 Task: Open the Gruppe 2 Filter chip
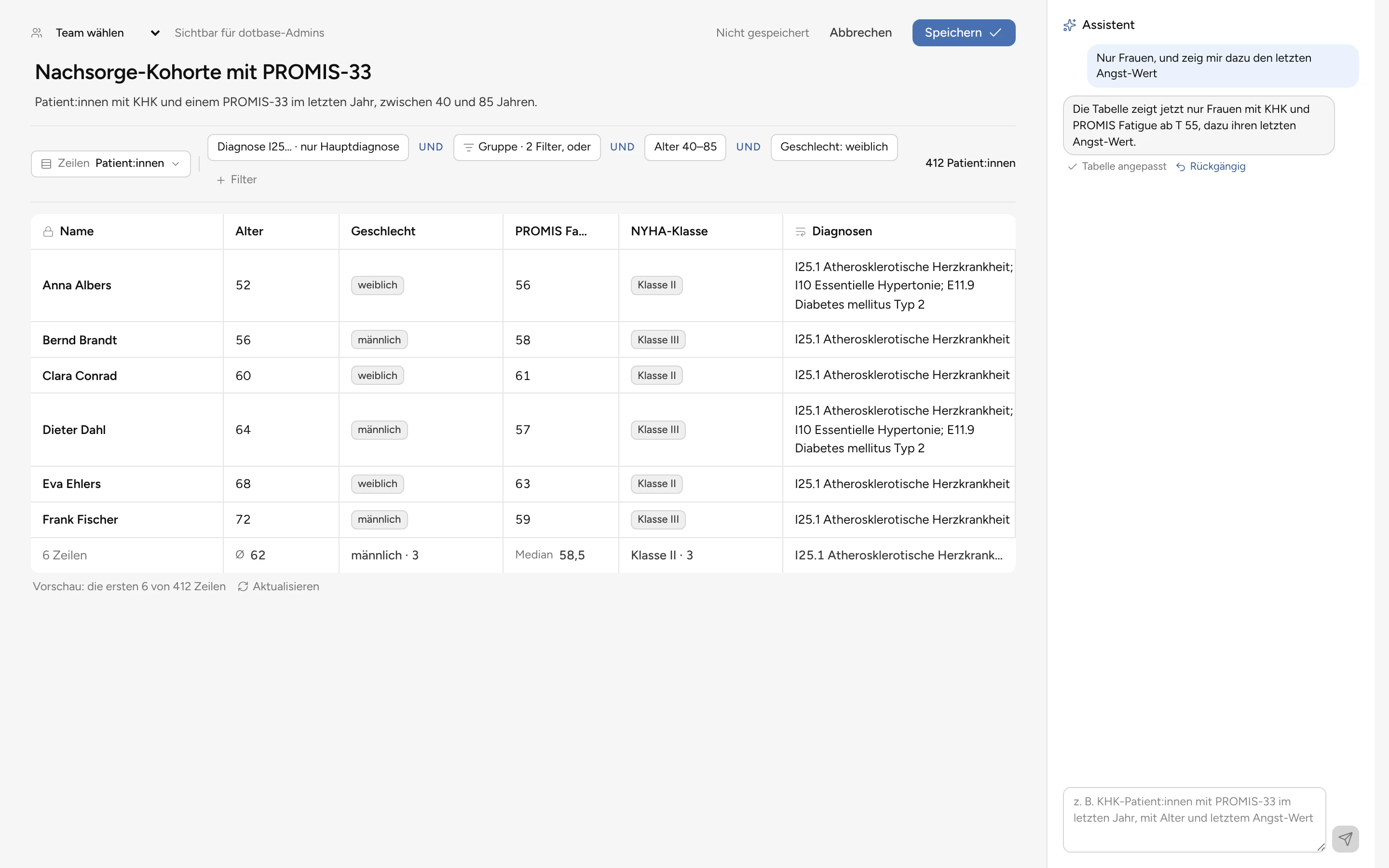coord(527,147)
